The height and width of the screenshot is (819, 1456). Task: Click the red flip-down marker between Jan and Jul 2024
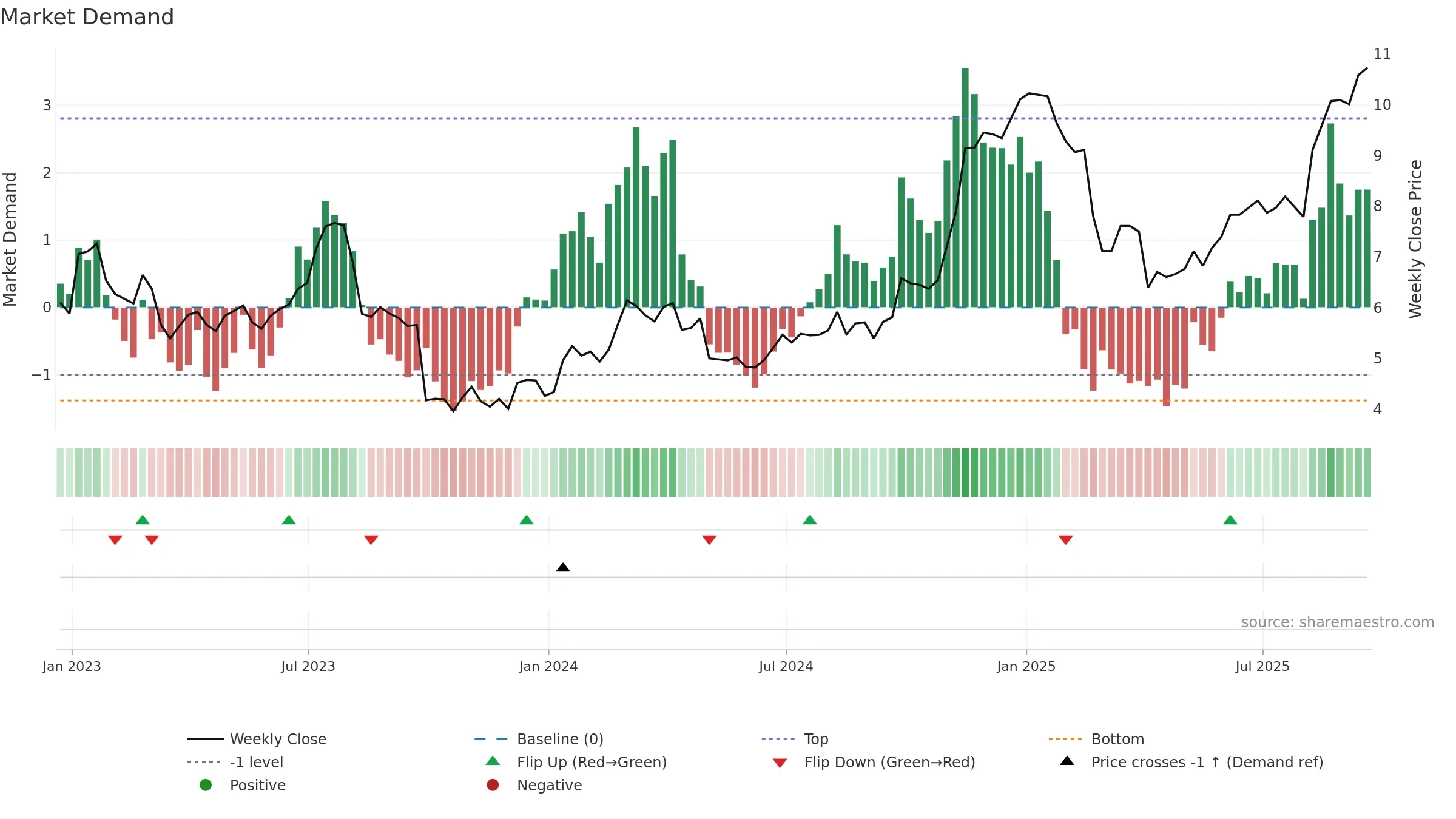pyautogui.click(x=709, y=540)
